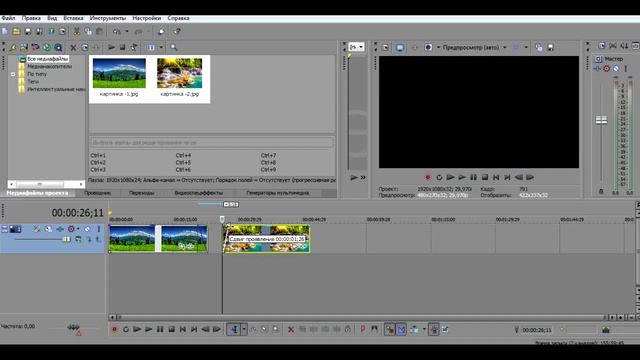The image size is (640, 360).
Task: Click the What's This help icon
Action: pos(177,31)
